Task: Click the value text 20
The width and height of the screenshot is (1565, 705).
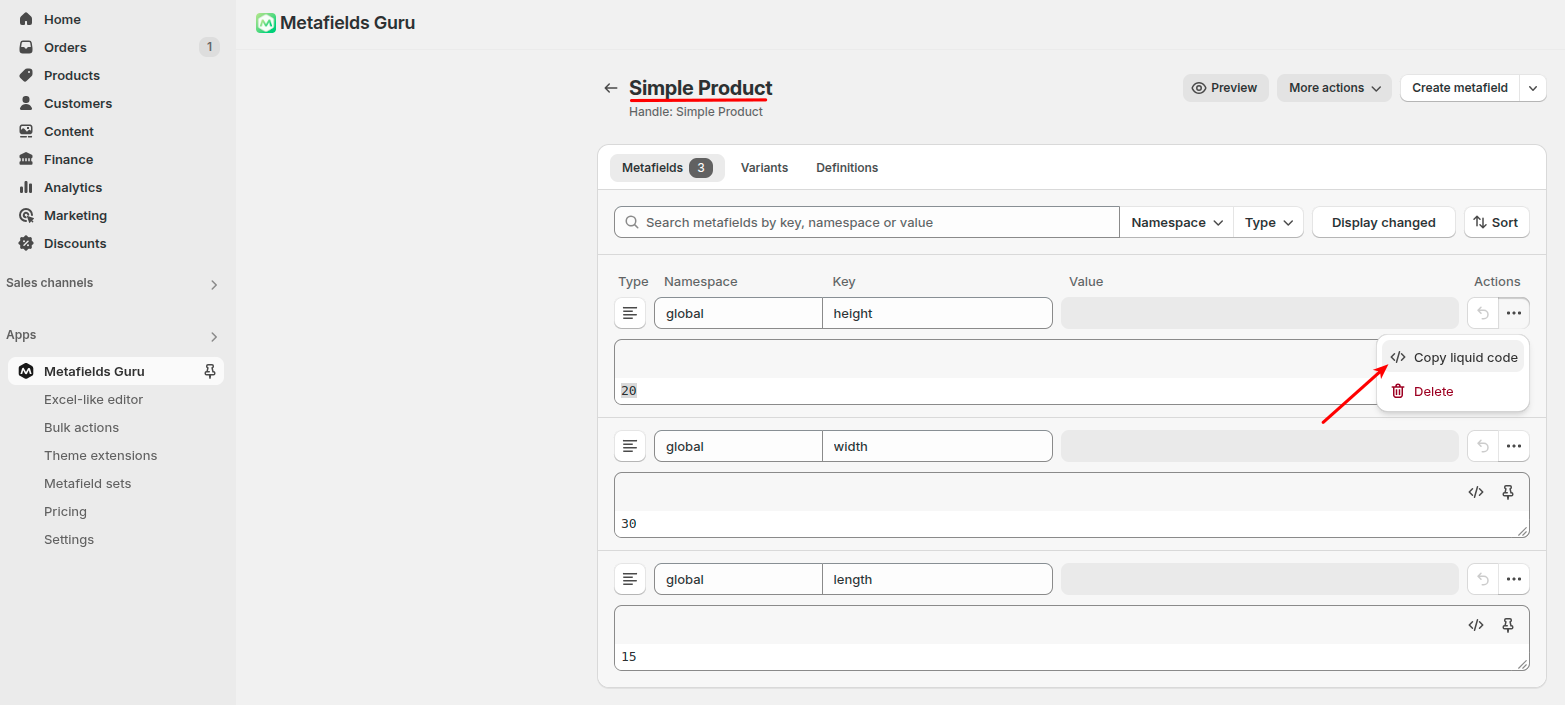Action: [x=629, y=391]
